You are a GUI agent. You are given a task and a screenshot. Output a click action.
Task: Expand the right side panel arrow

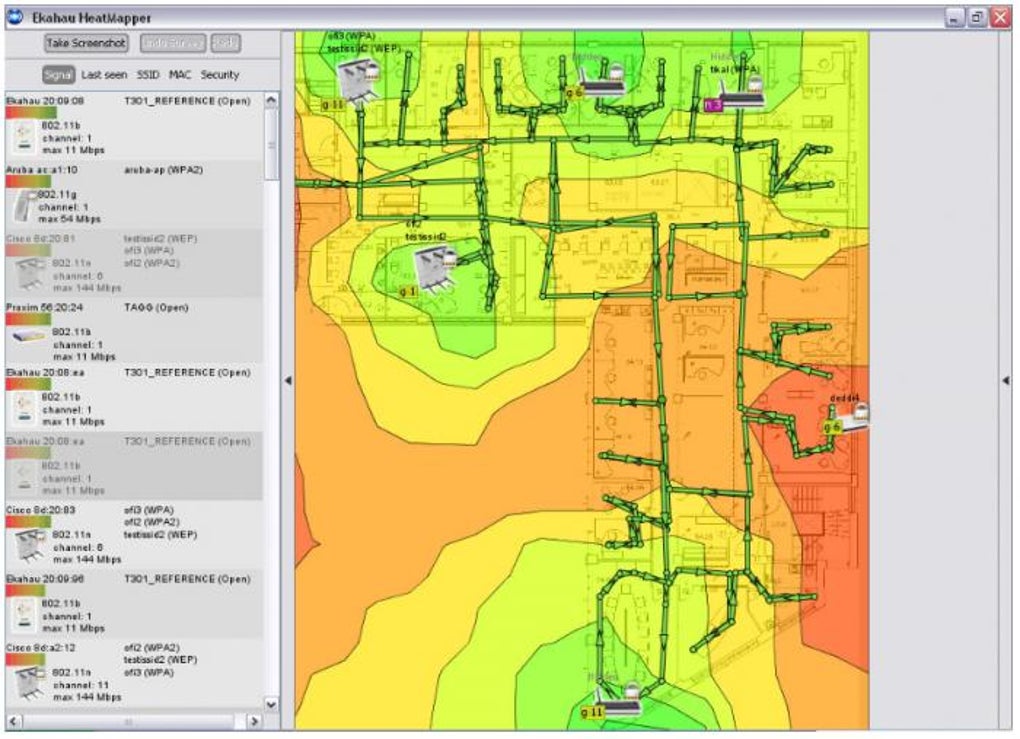pos(1006,380)
